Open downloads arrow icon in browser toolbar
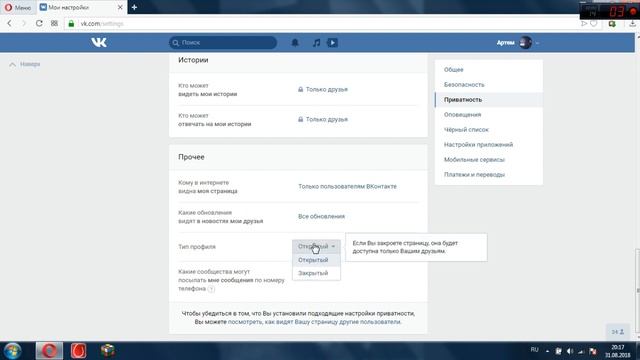Viewport: 640px width, 360px height. click(x=632, y=24)
